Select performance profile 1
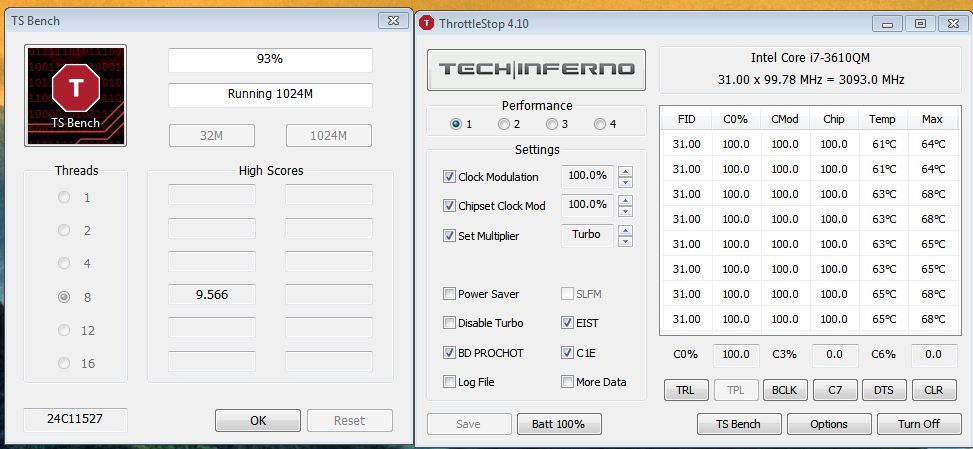Viewport: 973px width, 449px height. point(456,124)
